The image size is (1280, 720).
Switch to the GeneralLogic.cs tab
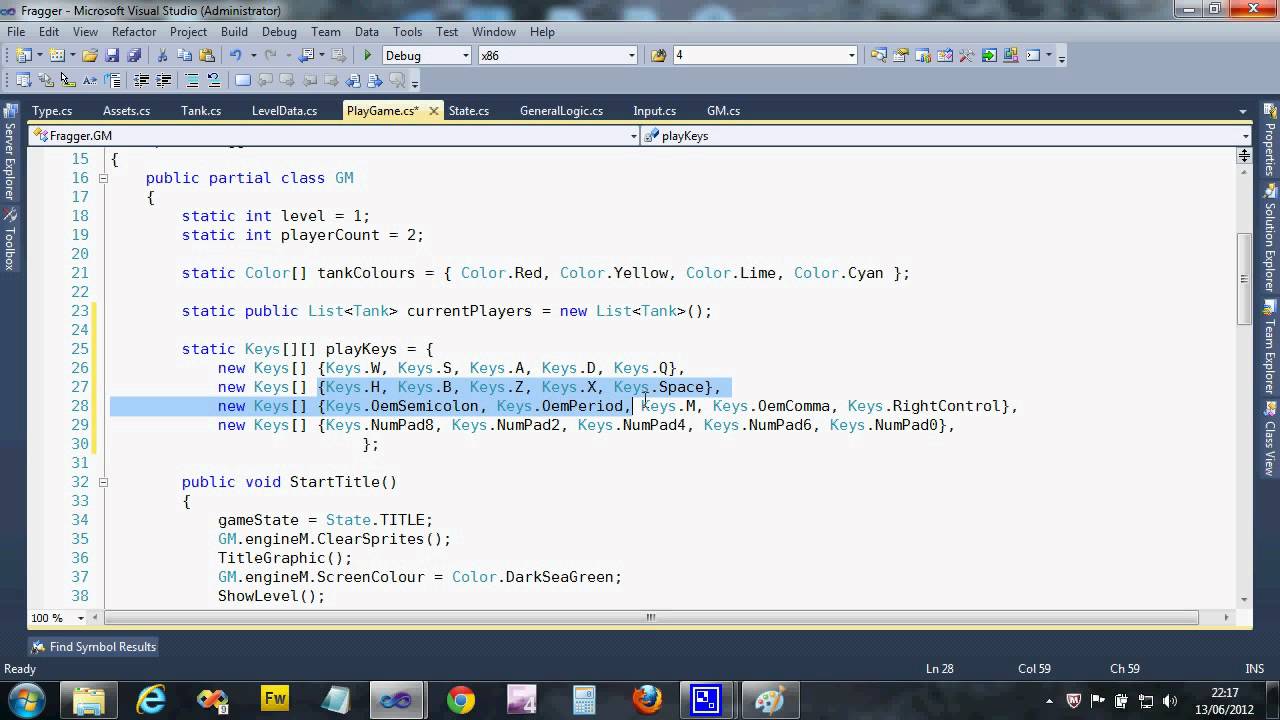tap(561, 111)
